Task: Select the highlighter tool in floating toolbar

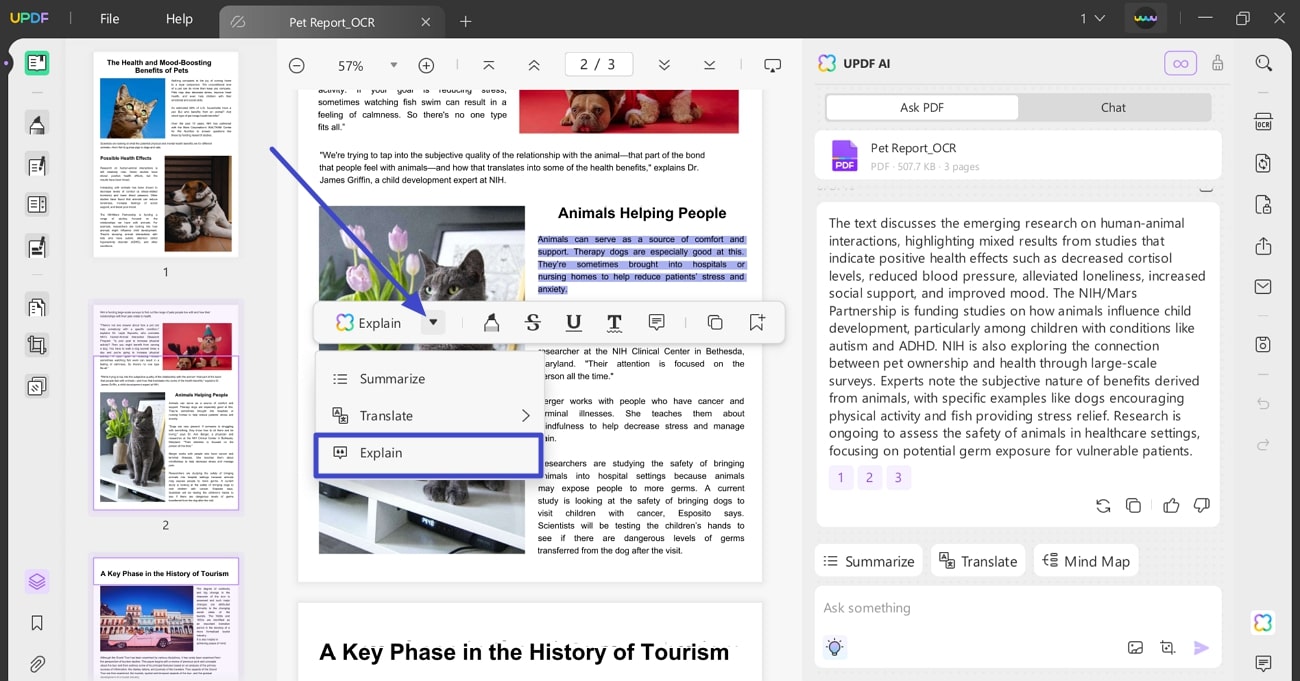Action: pyautogui.click(x=491, y=322)
